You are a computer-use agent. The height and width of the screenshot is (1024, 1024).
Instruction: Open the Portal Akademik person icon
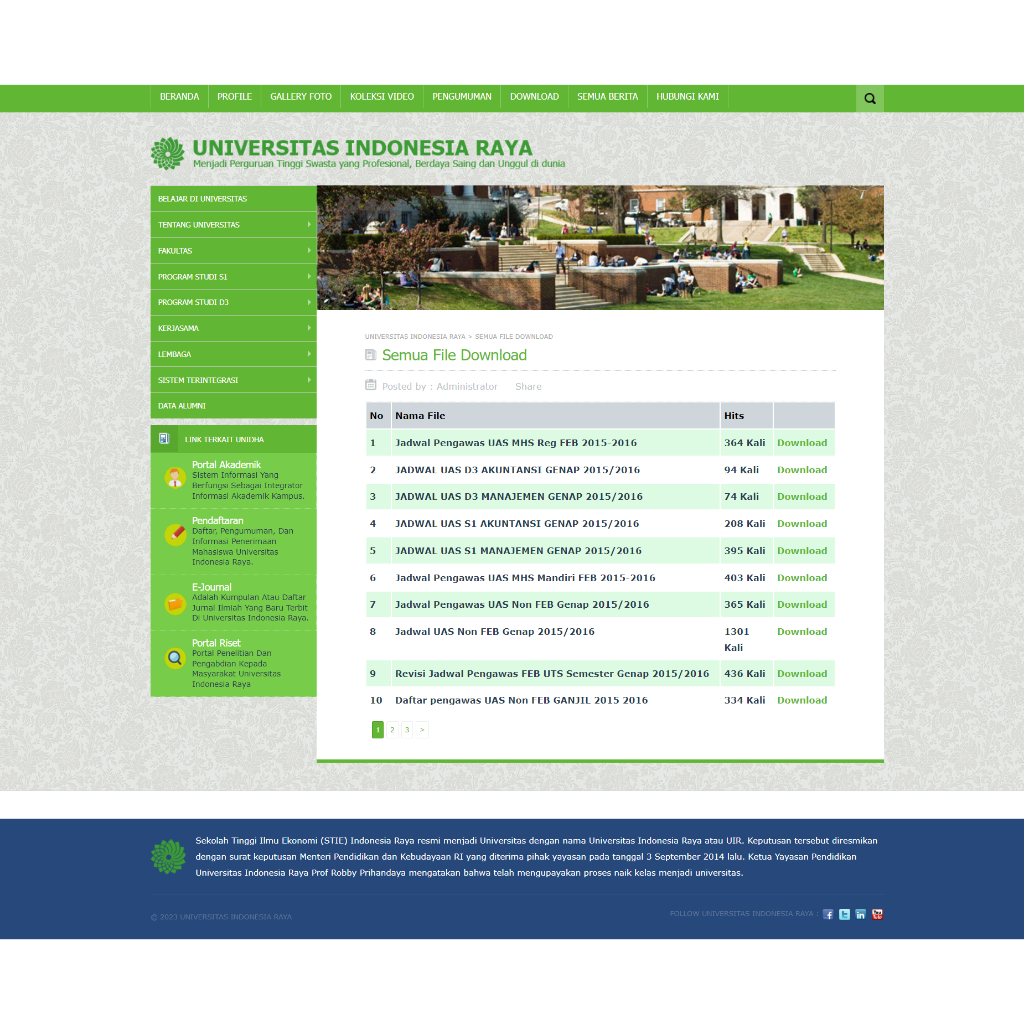tap(174, 478)
